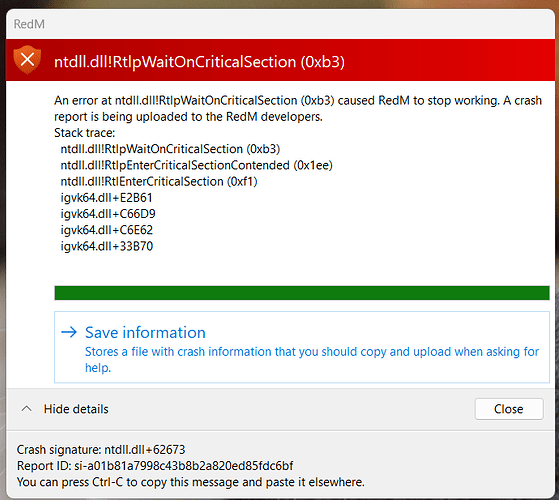Open the Save information command link

(302, 347)
